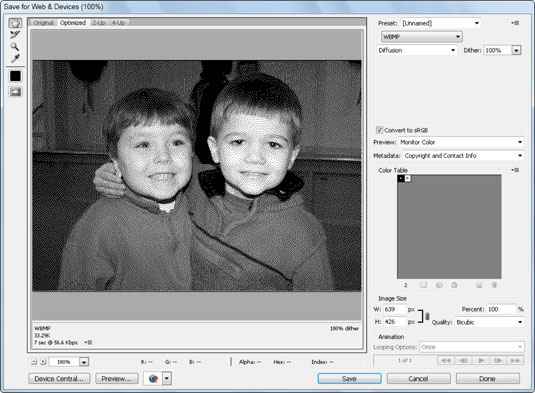
Task: Click the black eyedropper color swatch
Action: [15, 76]
